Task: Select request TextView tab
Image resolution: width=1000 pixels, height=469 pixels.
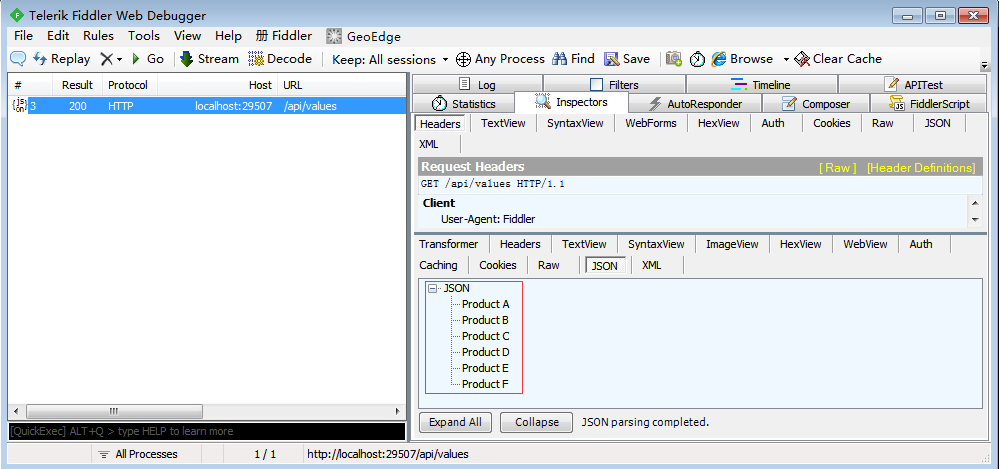Action: 503,123
